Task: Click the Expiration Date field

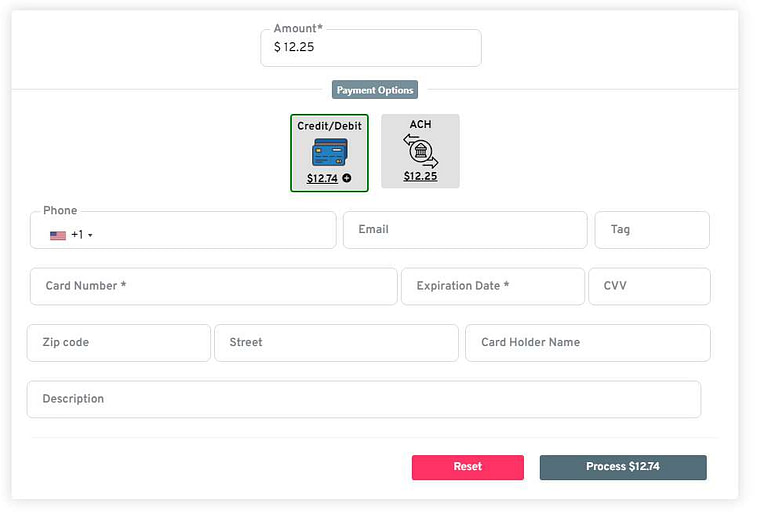Action: pyautogui.click(x=493, y=286)
